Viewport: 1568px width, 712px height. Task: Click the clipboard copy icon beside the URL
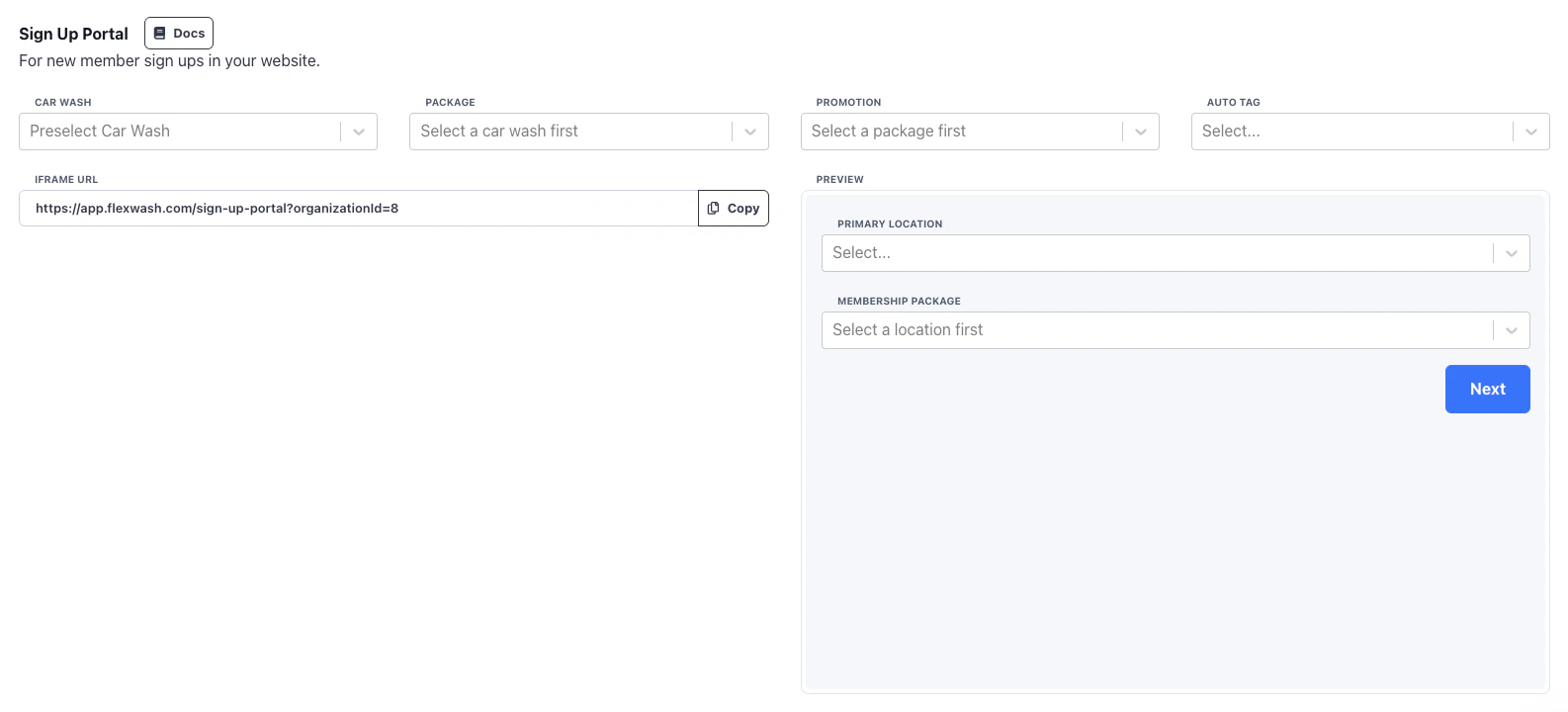coord(713,209)
